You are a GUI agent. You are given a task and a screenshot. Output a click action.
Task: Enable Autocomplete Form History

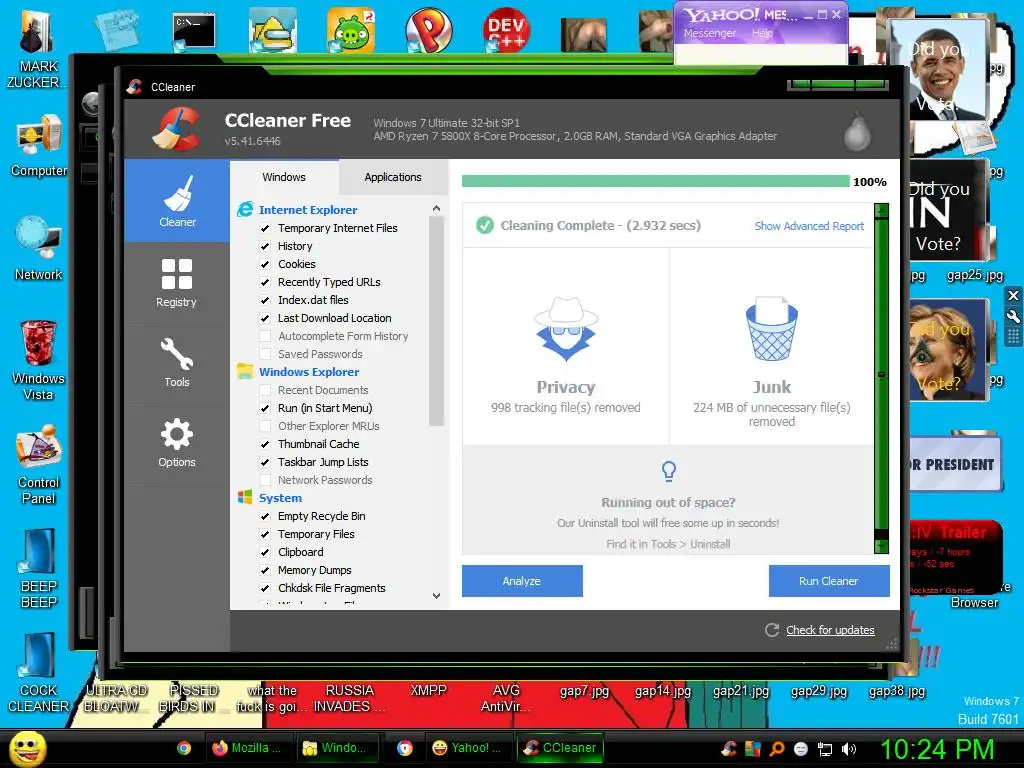(265, 336)
